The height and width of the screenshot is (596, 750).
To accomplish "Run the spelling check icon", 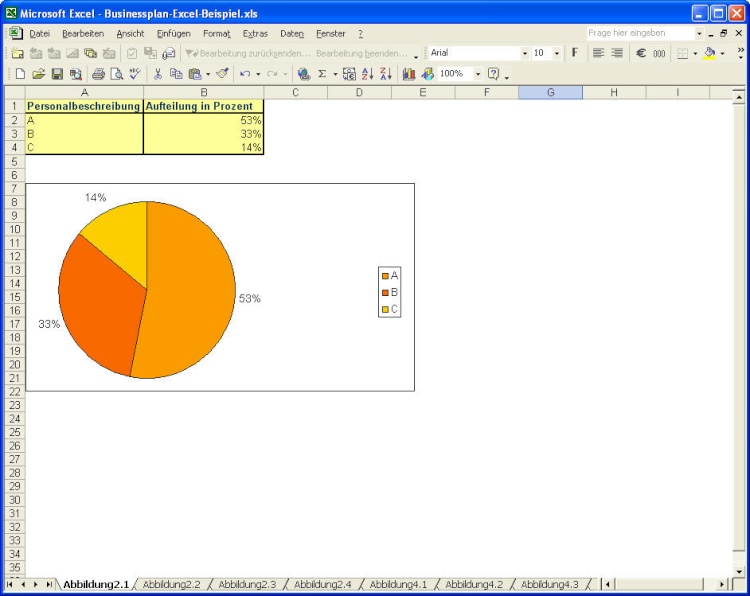I will [x=135, y=74].
